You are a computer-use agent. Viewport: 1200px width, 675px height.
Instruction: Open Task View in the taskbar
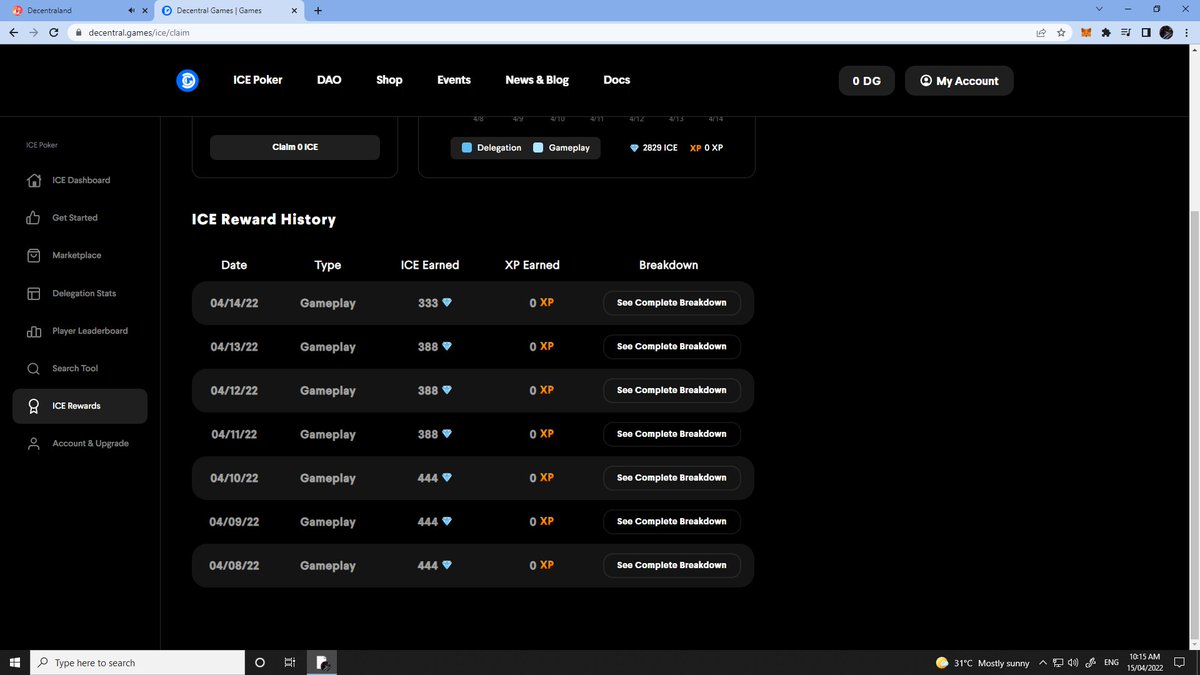point(288,662)
